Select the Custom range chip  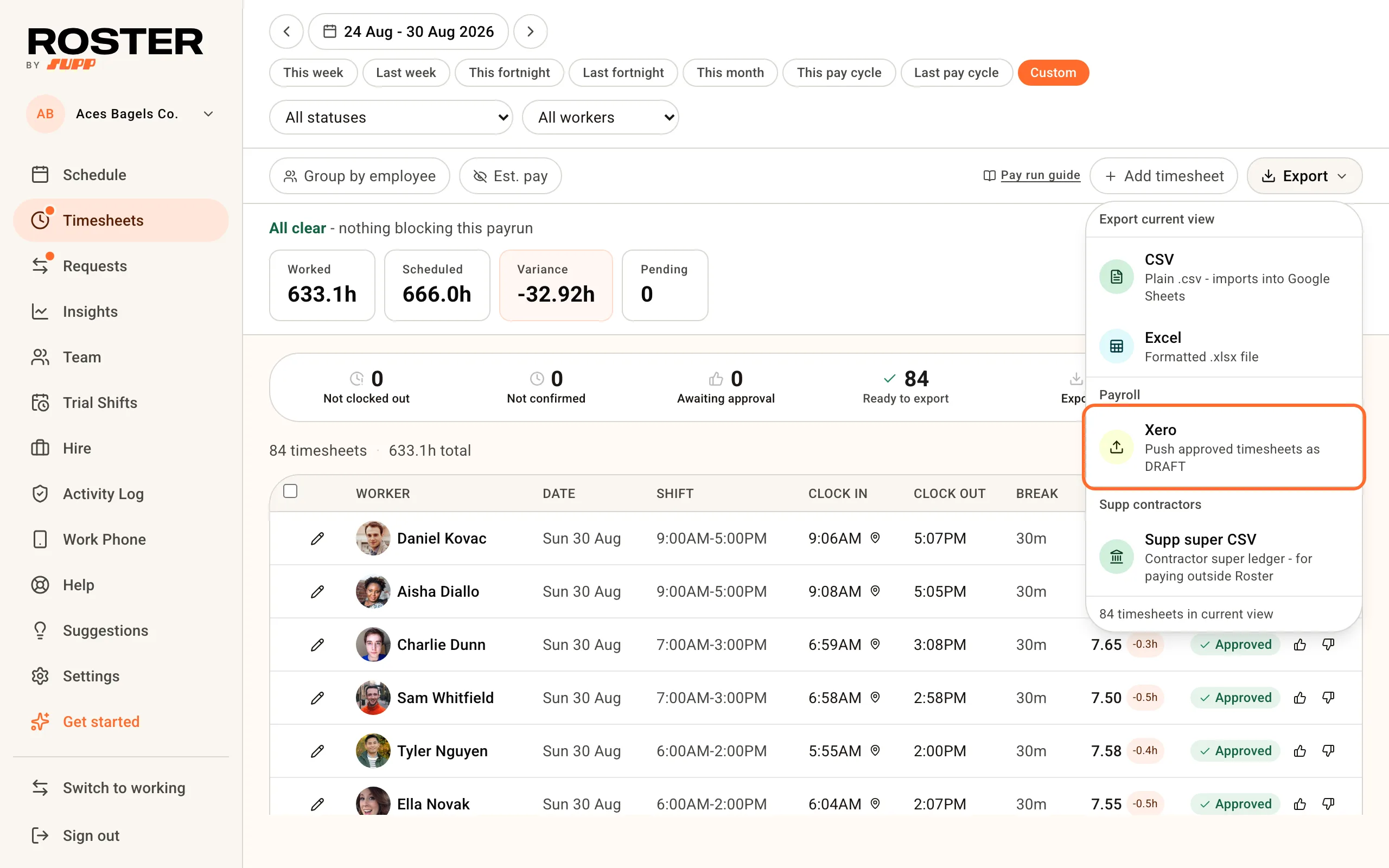coord(1053,73)
